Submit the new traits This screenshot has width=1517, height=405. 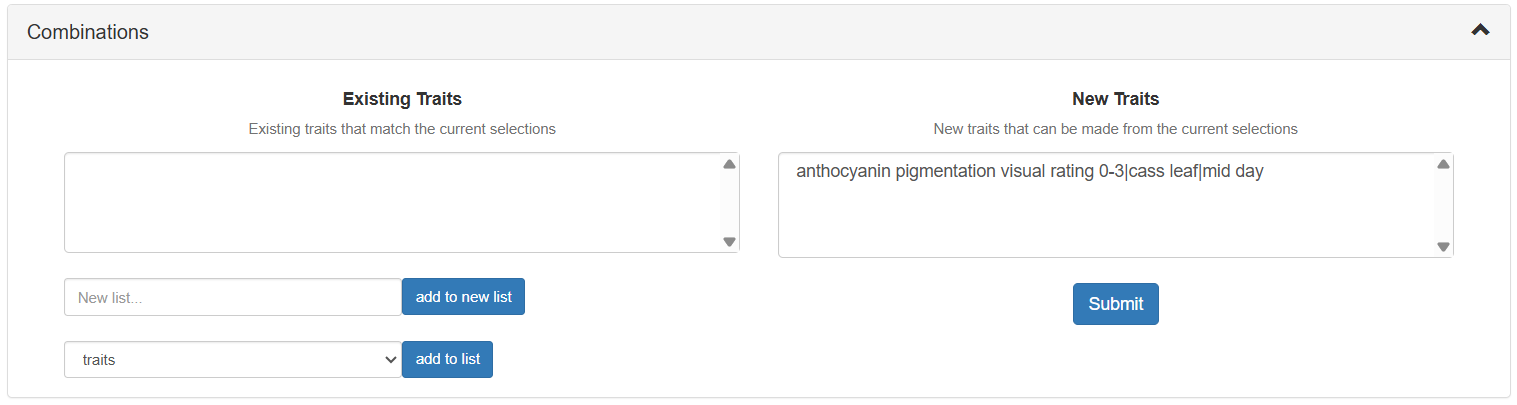(x=1115, y=304)
